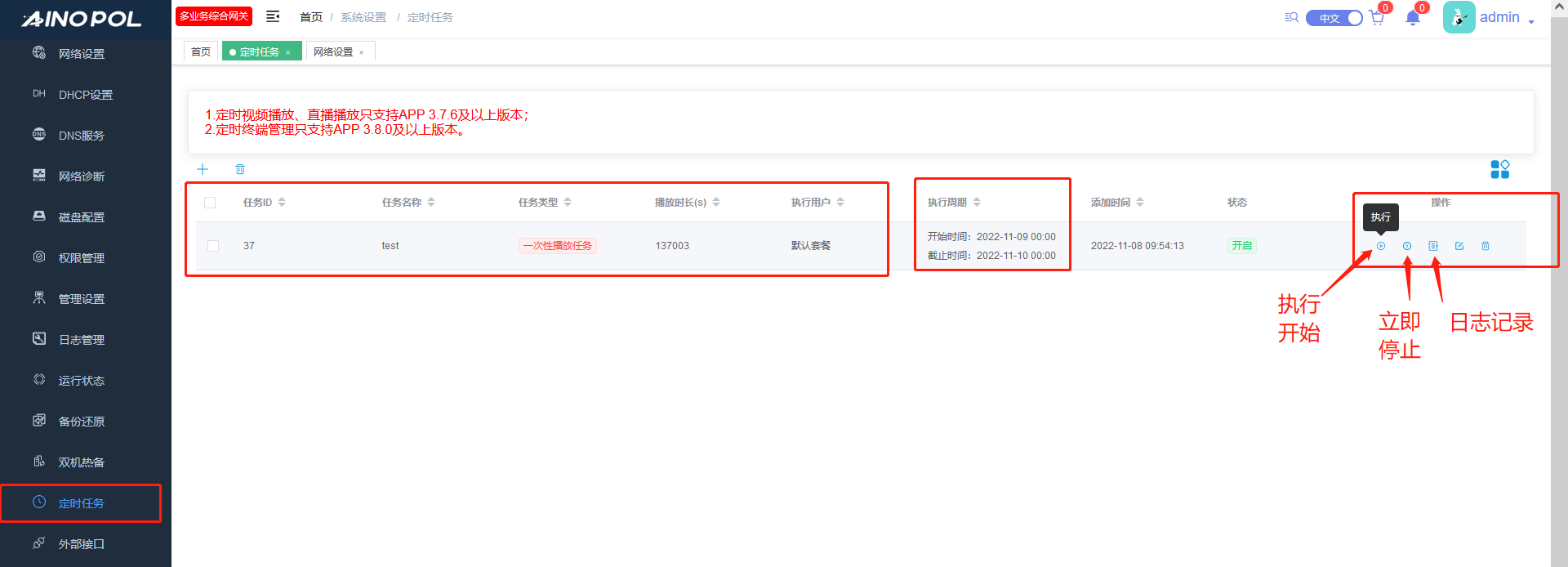Image resolution: width=1568 pixels, height=567 pixels.
Task: Sort by 添加时间 column arrows
Action: click(1140, 203)
